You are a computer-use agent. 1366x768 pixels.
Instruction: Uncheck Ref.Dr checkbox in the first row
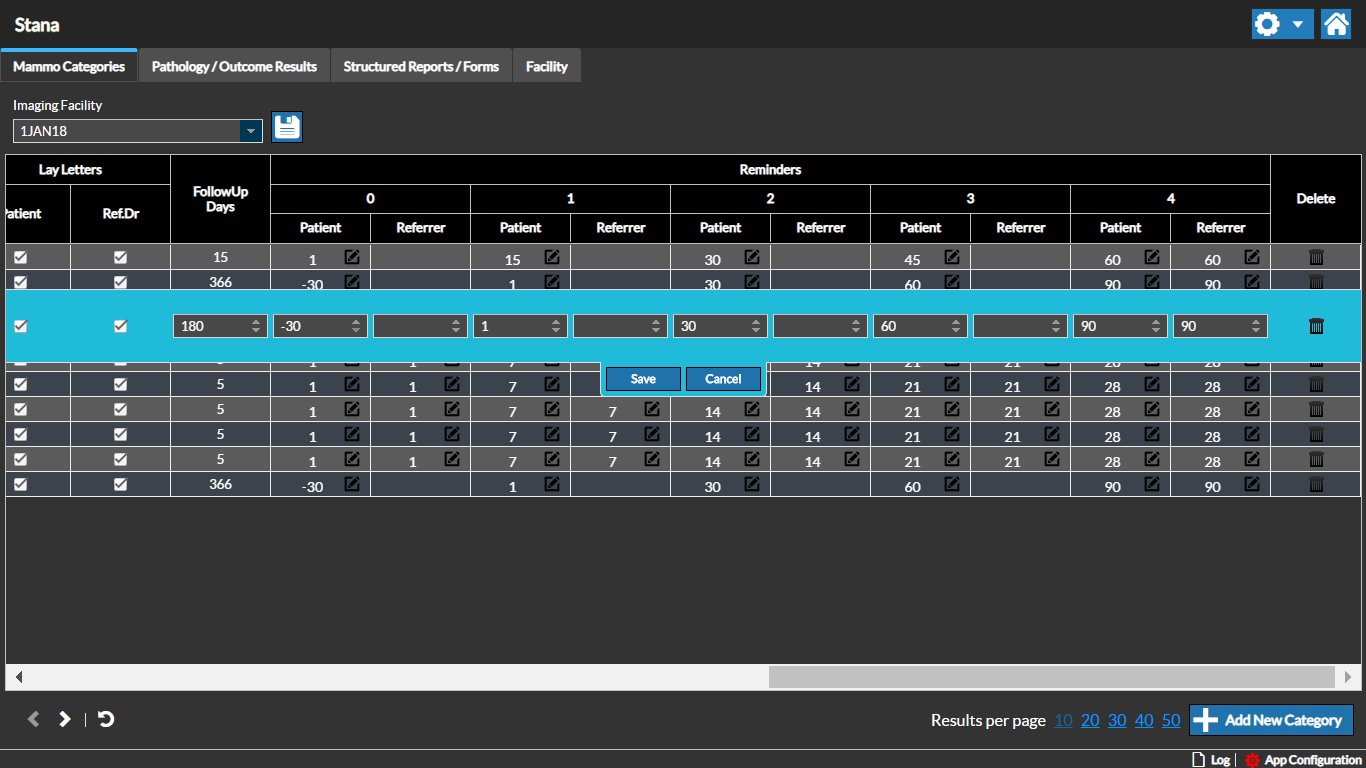pos(121,257)
